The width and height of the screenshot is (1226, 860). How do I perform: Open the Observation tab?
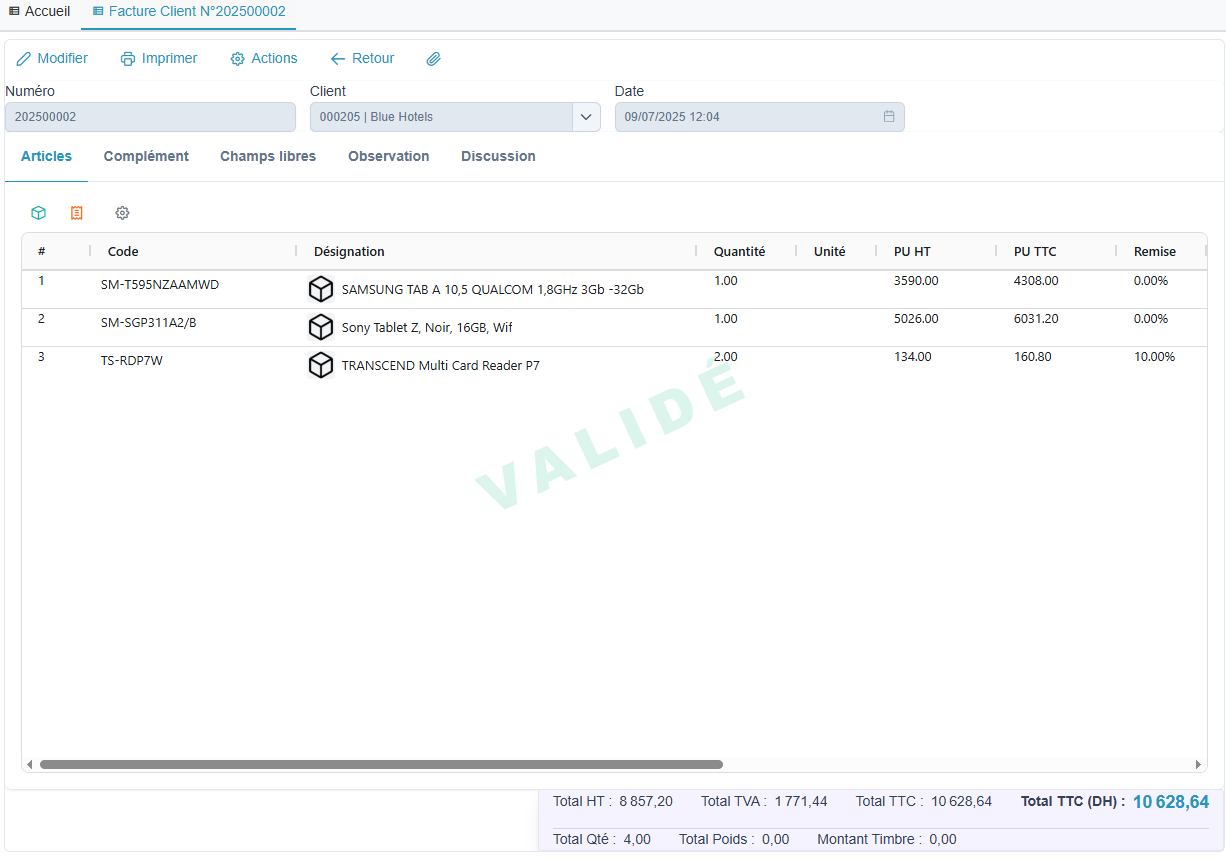point(388,156)
